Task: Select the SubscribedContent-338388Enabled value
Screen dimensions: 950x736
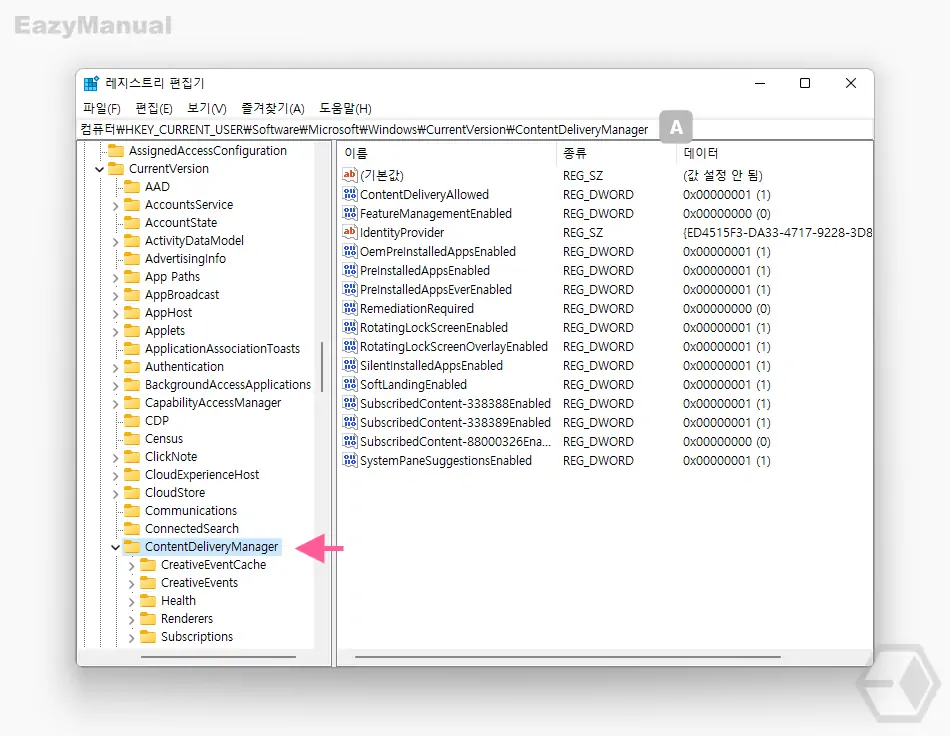Action: pos(455,404)
